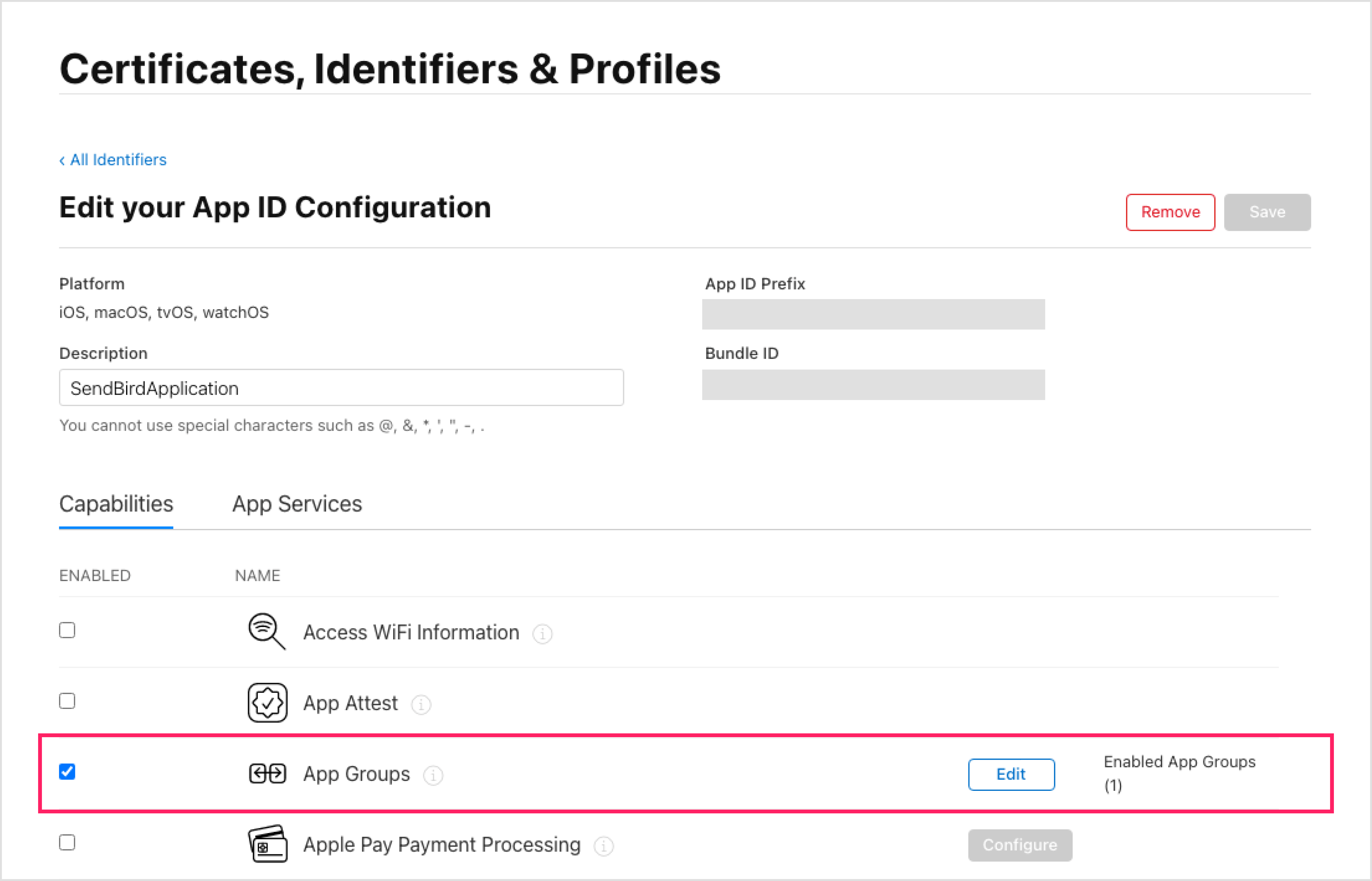Click the greyed Bundle ID field
The height and width of the screenshot is (881, 1372).
pyautogui.click(x=873, y=384)
